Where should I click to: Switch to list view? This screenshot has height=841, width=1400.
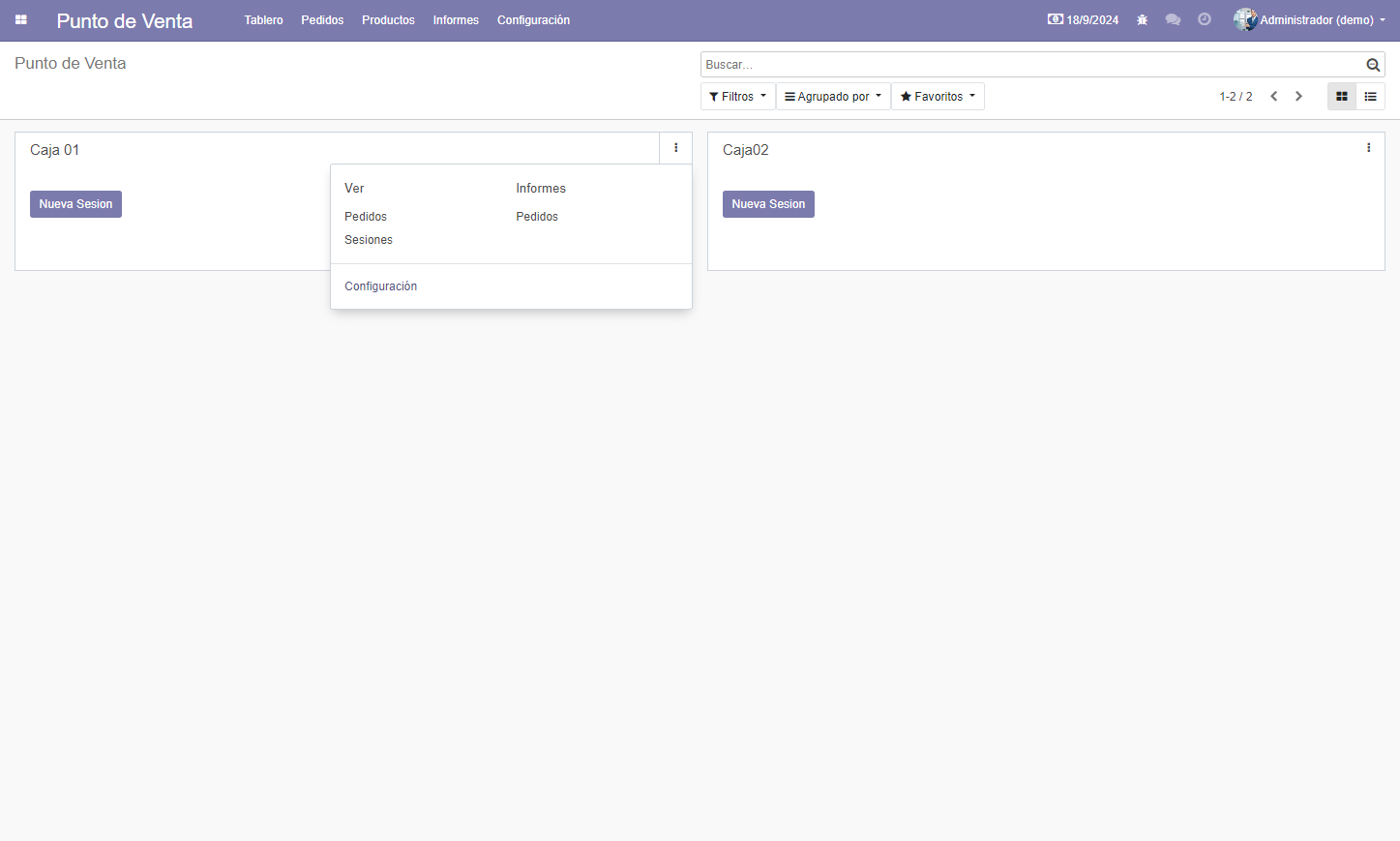(1370, 97)
